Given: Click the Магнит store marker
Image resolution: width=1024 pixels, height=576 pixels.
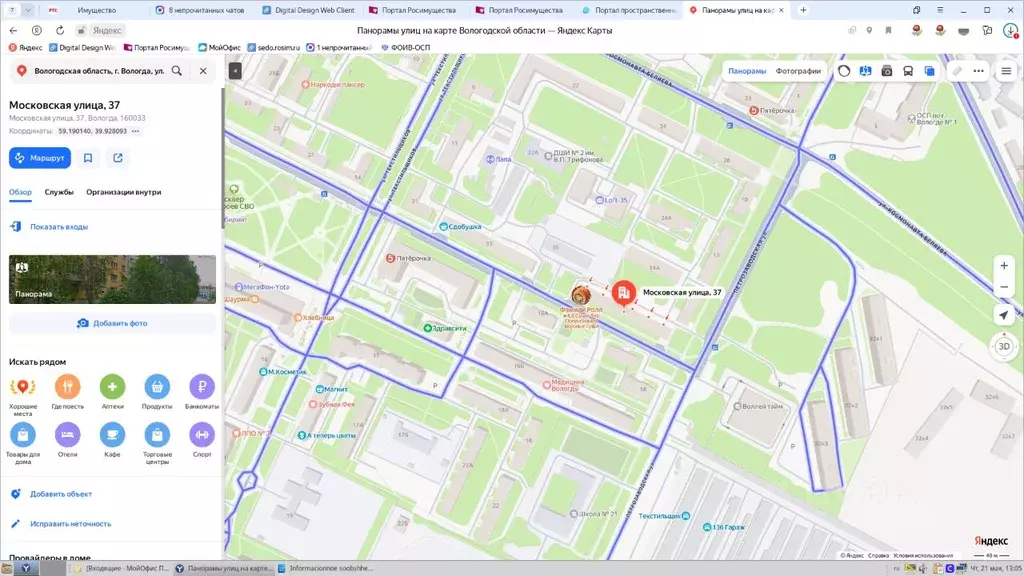Looking at the screenshot, I should 320,389.
